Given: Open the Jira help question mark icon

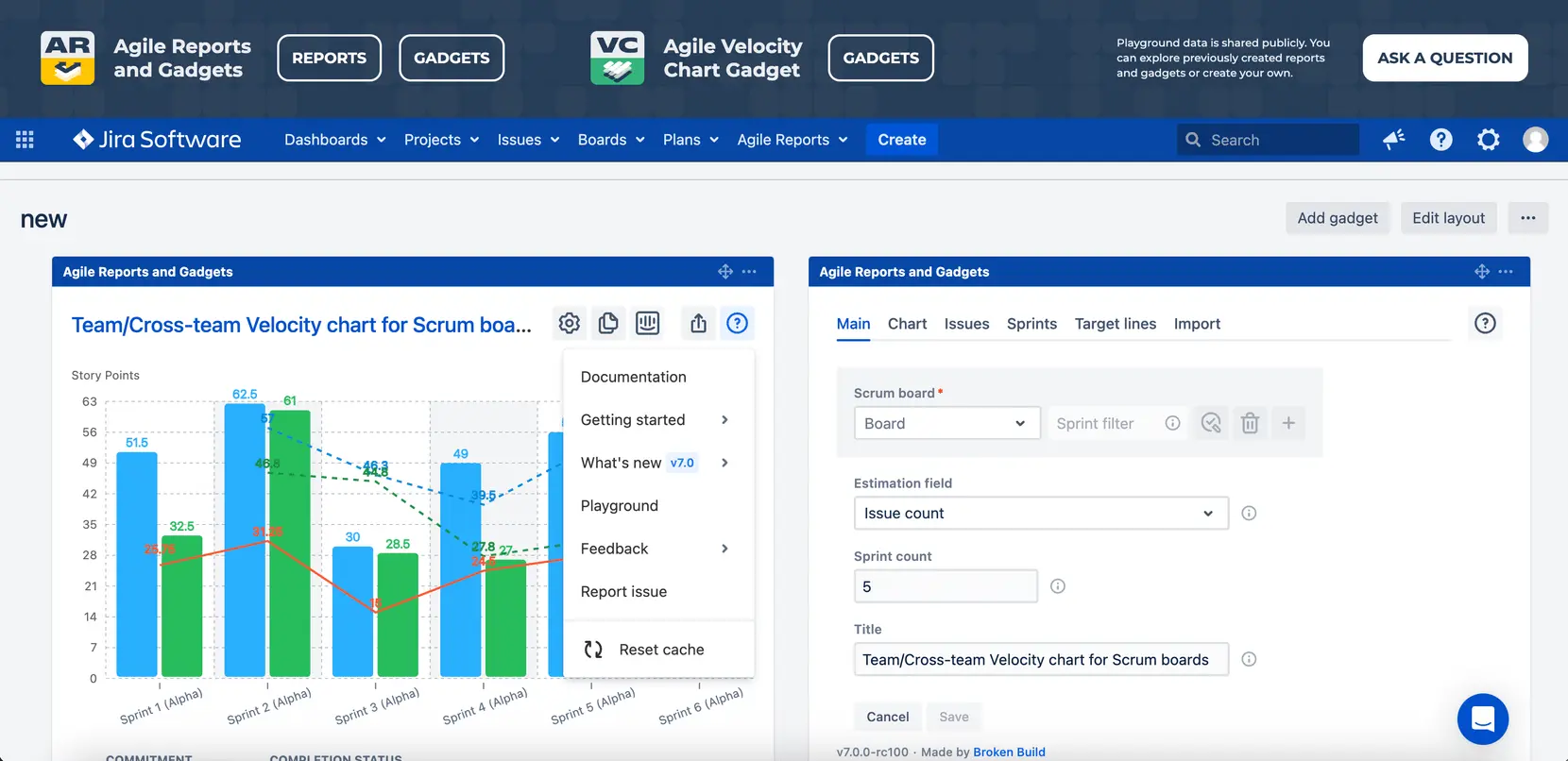Looking at the screenshot, I should pyautogui.click(x=1440, y=140).
